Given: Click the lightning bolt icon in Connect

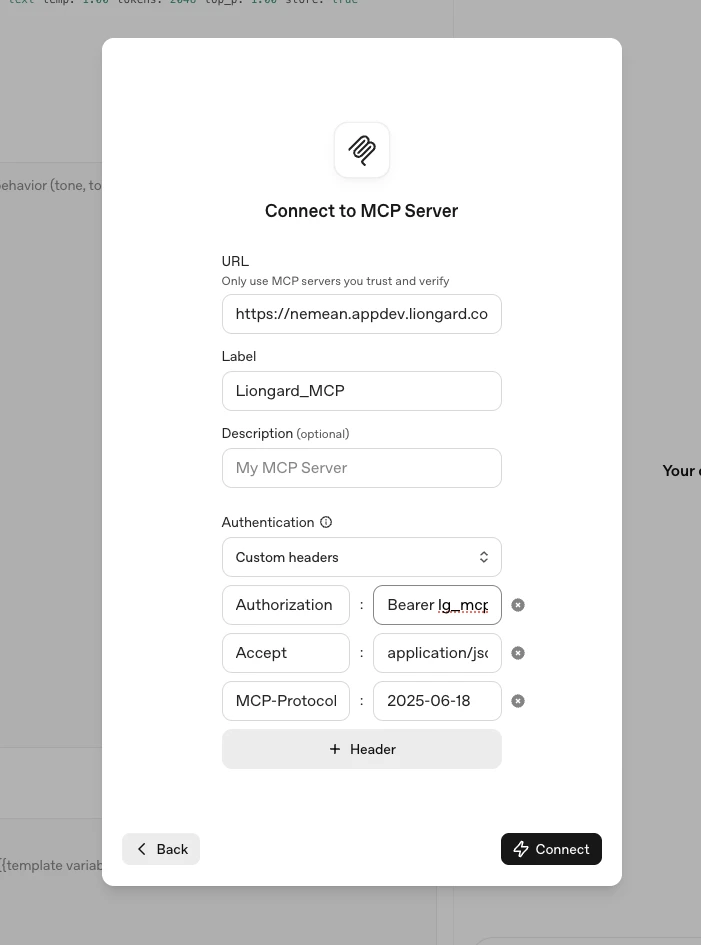Looking at the screenshot, I should pyautogui.click(x=521, y=849).
